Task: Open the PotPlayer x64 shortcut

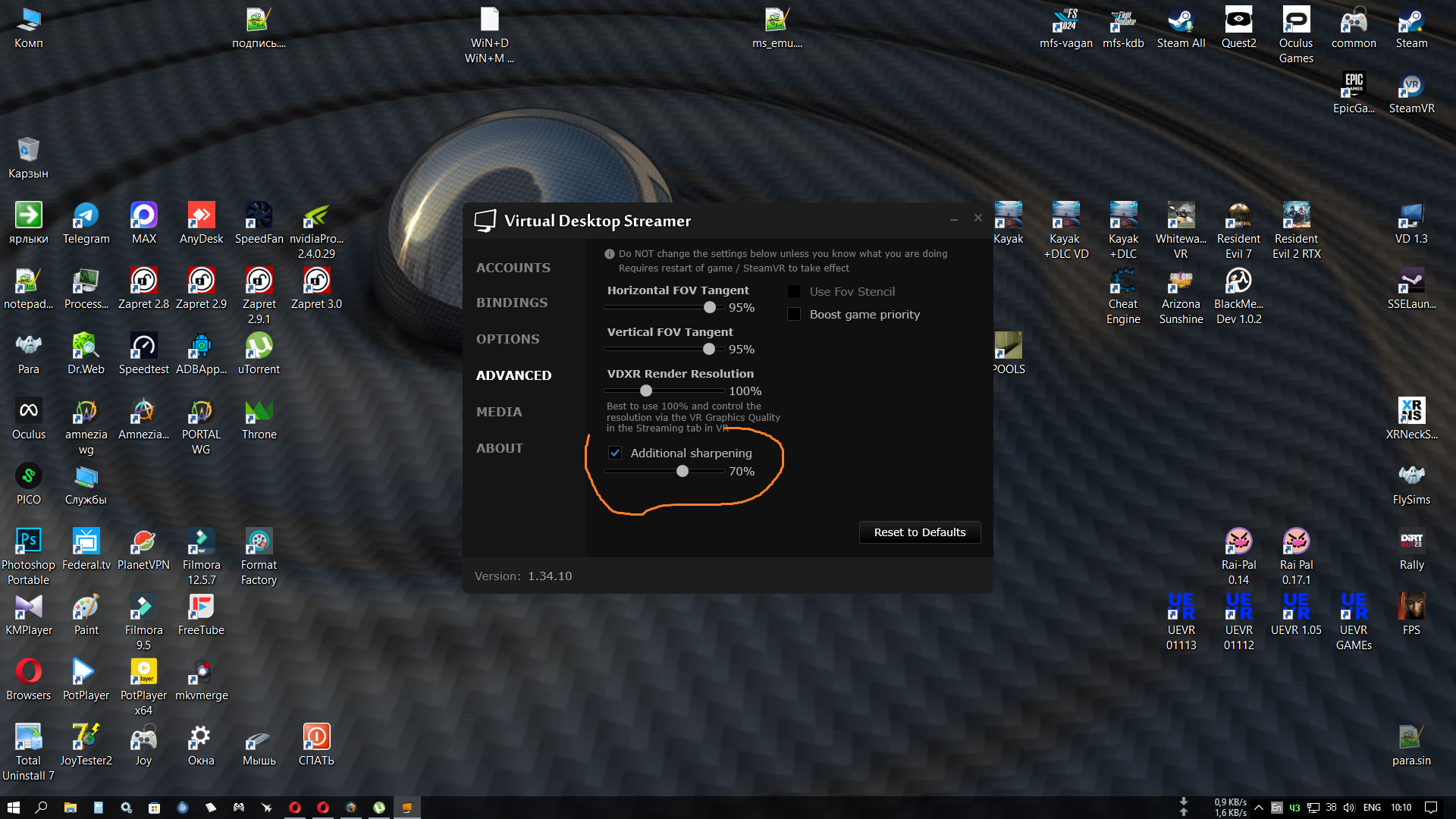Action: (143, 673)
